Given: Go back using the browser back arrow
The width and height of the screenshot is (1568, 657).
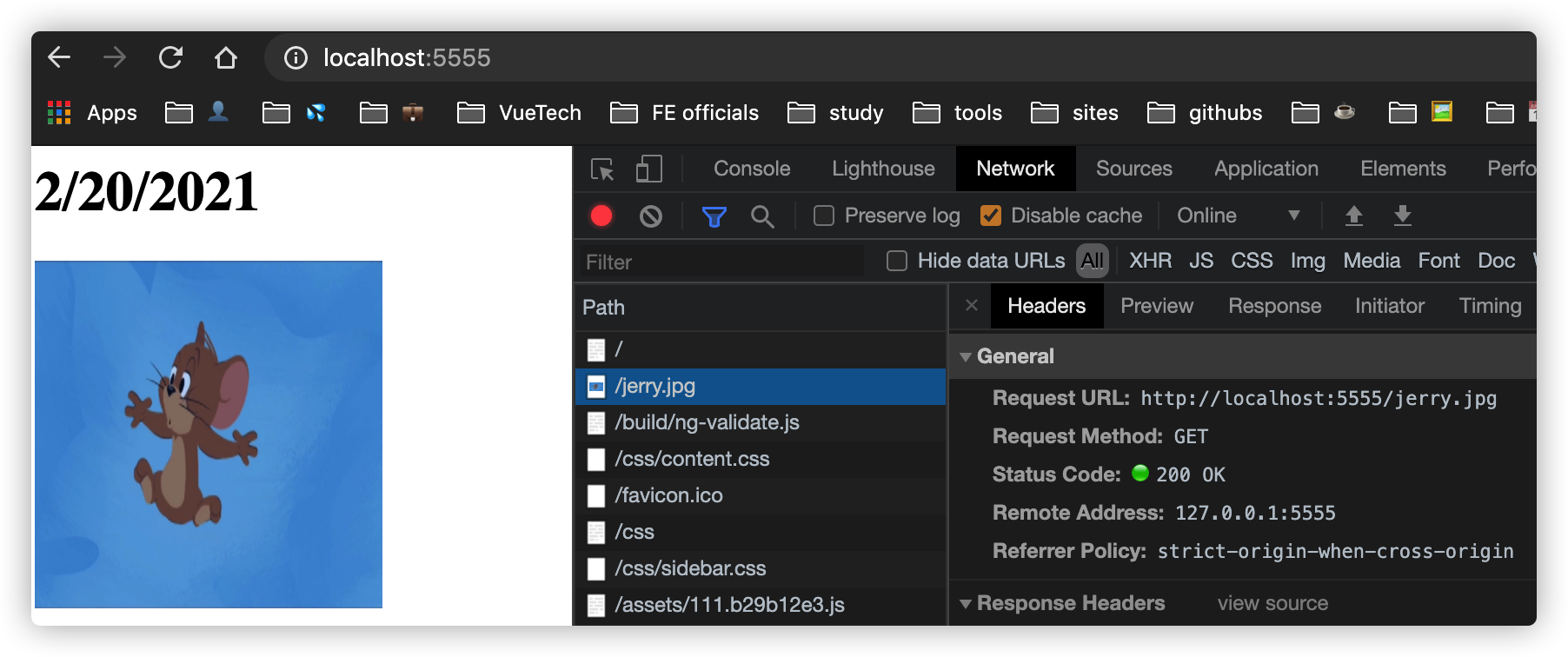Looking at the screenshot, I should tap(59, 57).
